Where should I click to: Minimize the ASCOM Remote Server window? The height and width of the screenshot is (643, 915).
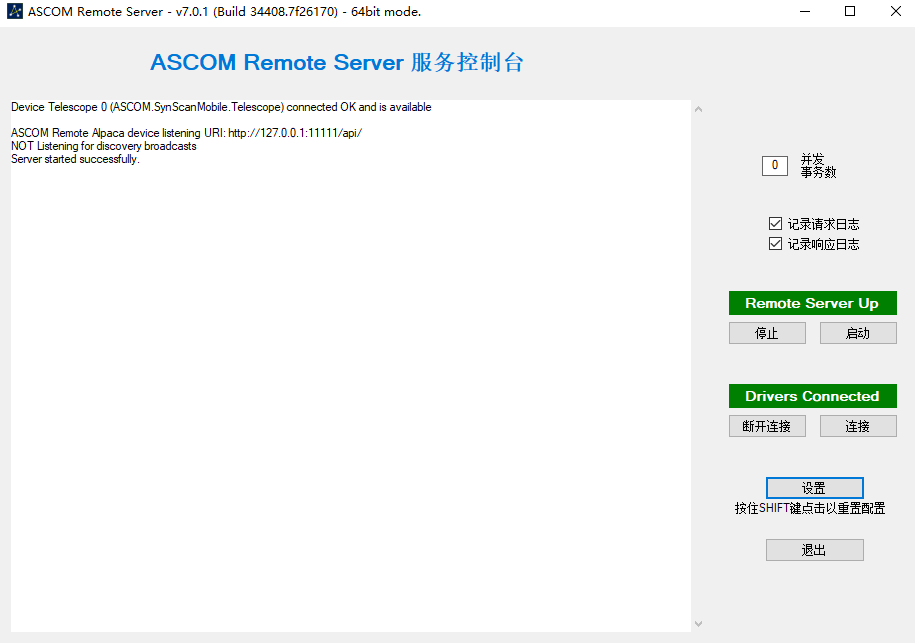pyautogui.click(x=805, y=12)
